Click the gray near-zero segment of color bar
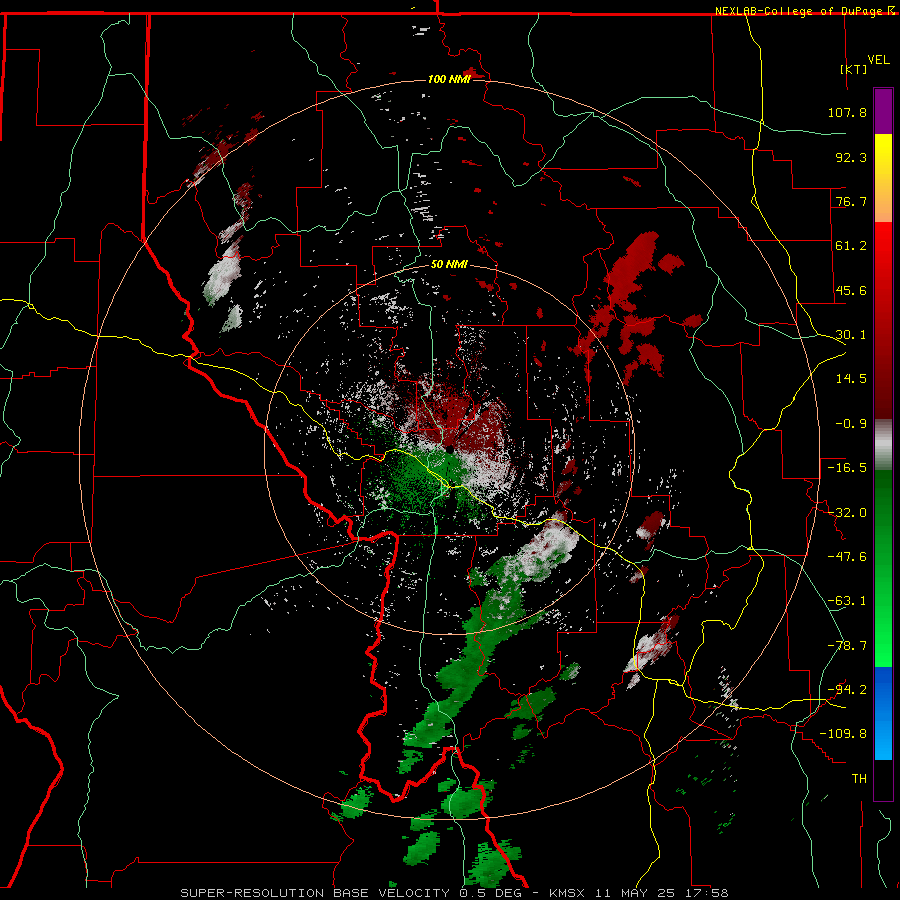This screenshot has width=900, height=900. tap(883, 444)
